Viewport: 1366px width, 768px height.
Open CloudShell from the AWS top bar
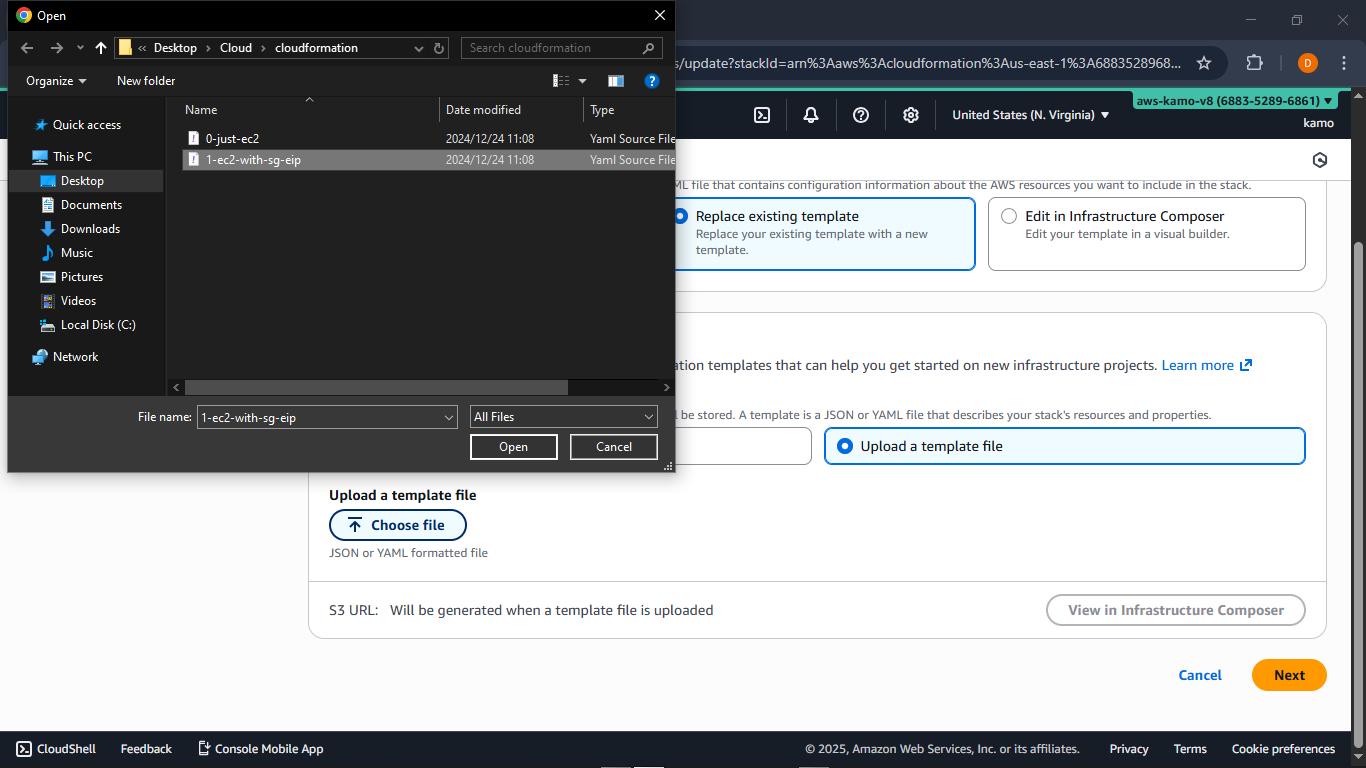tap(55, 748)
